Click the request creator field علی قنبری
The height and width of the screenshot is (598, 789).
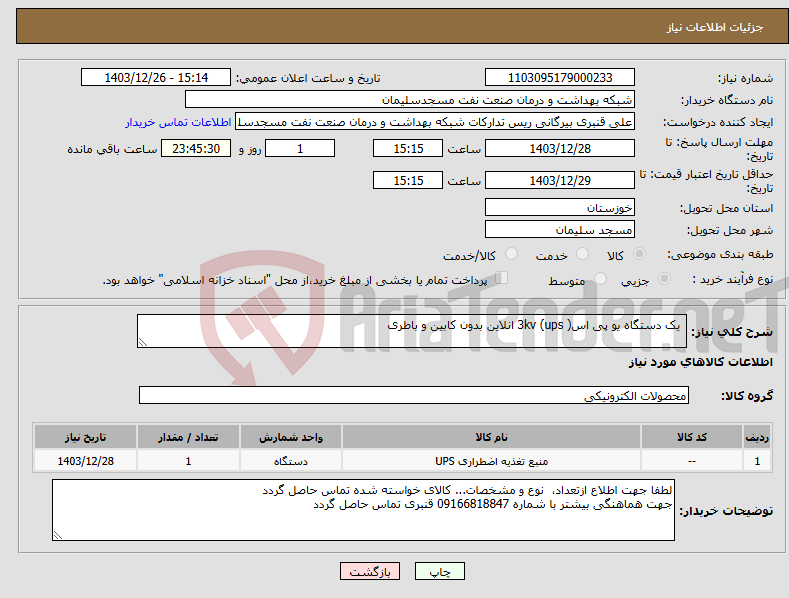[x=435, y=122]
